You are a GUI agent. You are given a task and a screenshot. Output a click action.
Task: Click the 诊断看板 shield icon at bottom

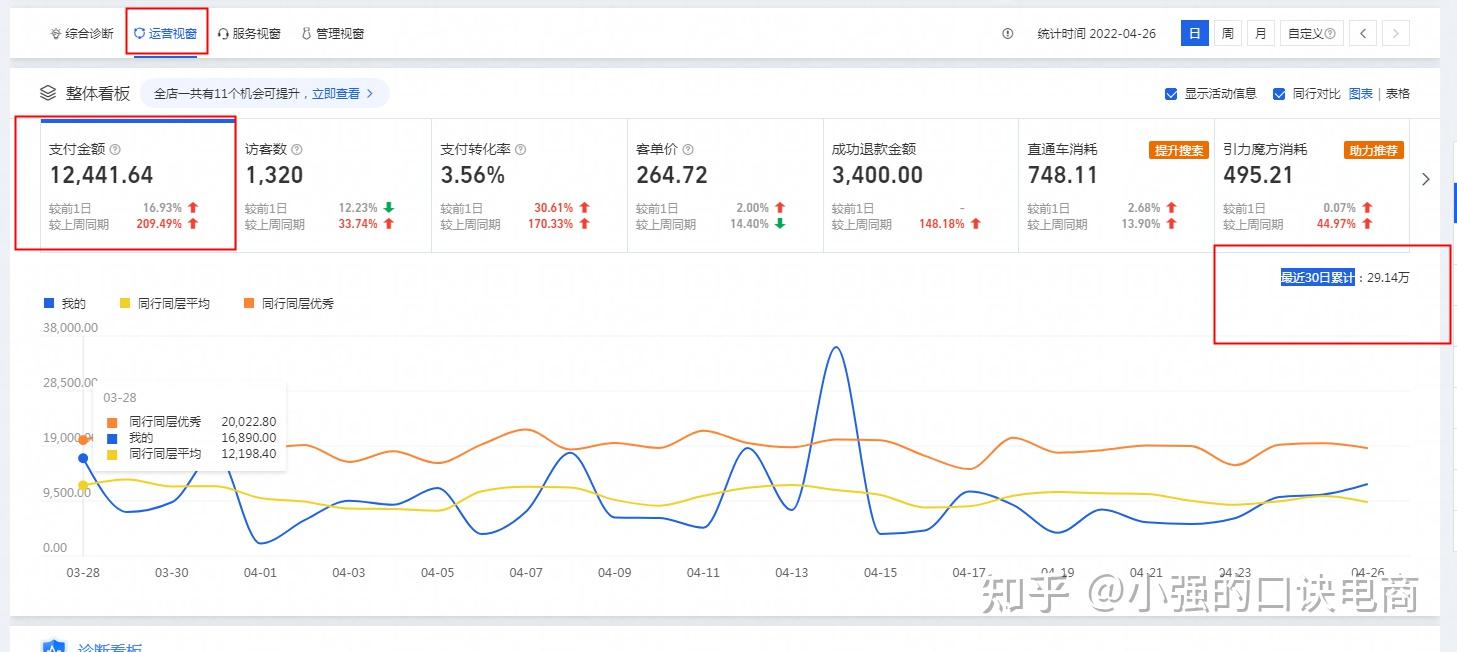coord(52,645)
